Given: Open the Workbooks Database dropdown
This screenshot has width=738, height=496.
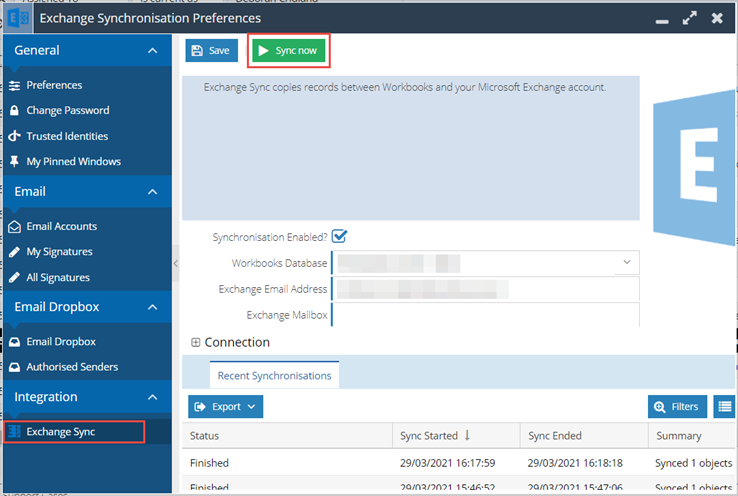Looking at the screenshot, I should [627, 262].
